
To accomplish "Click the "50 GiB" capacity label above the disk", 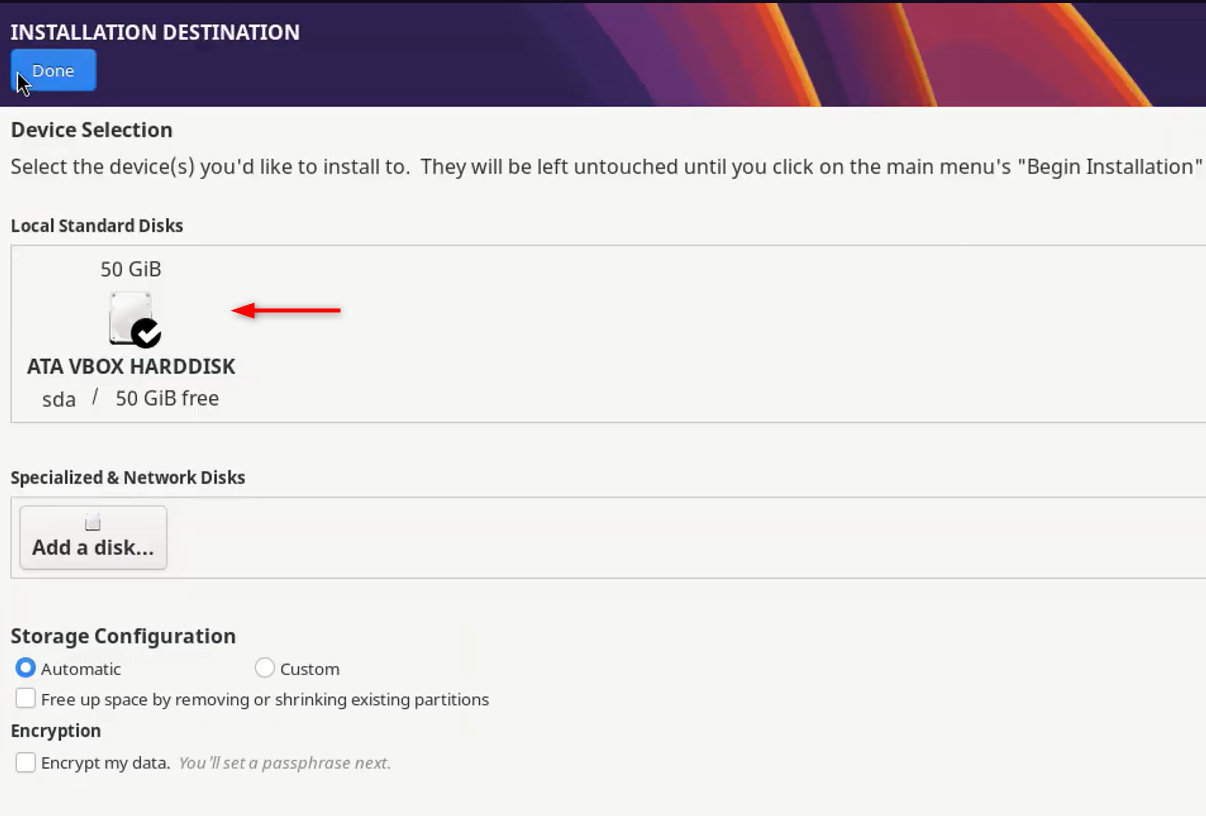I will 131,269.
